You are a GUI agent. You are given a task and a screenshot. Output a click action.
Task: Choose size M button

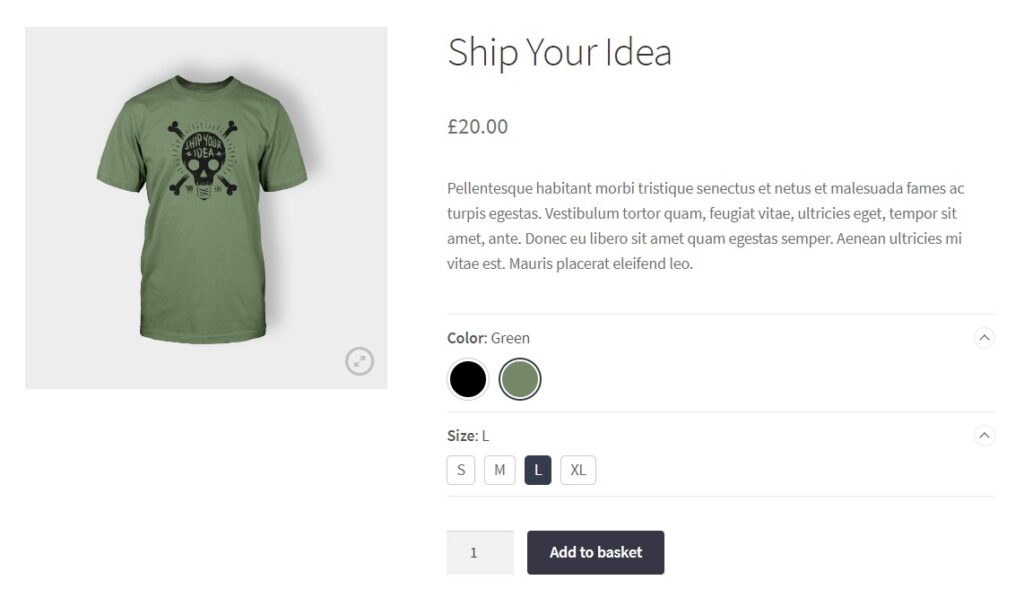(499, 470)
